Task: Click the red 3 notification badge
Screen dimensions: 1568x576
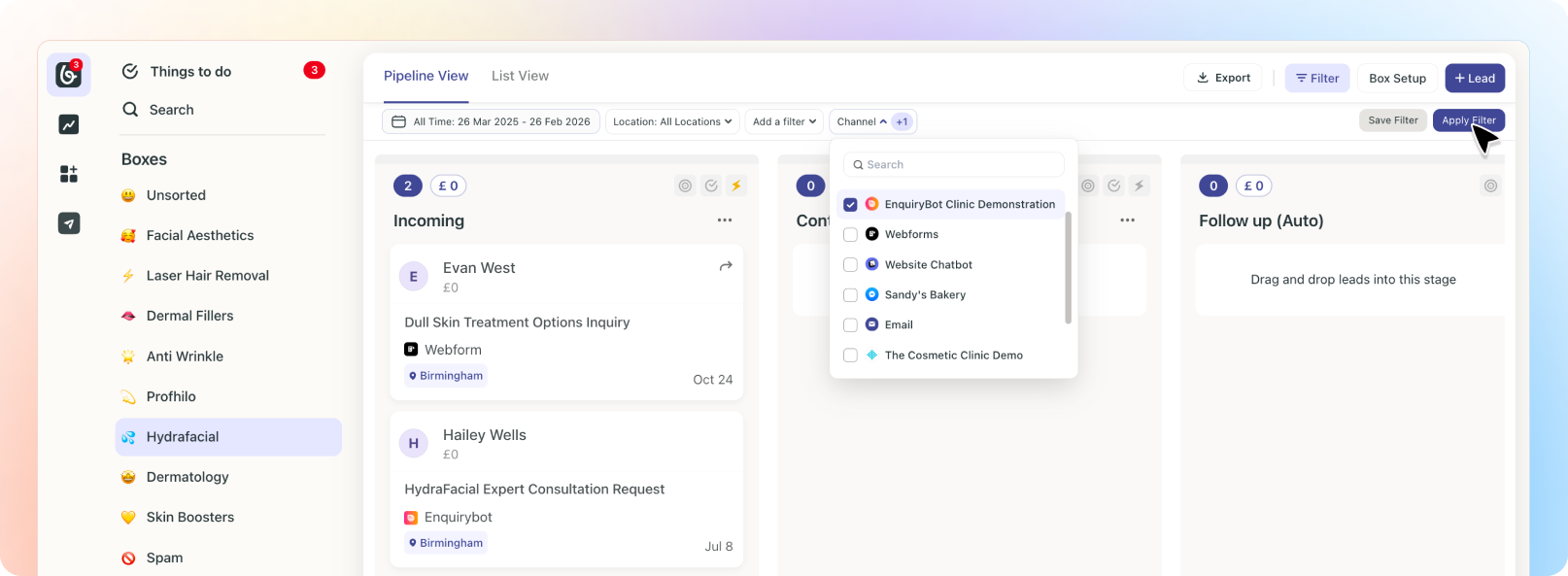Action: click(314, 70)
